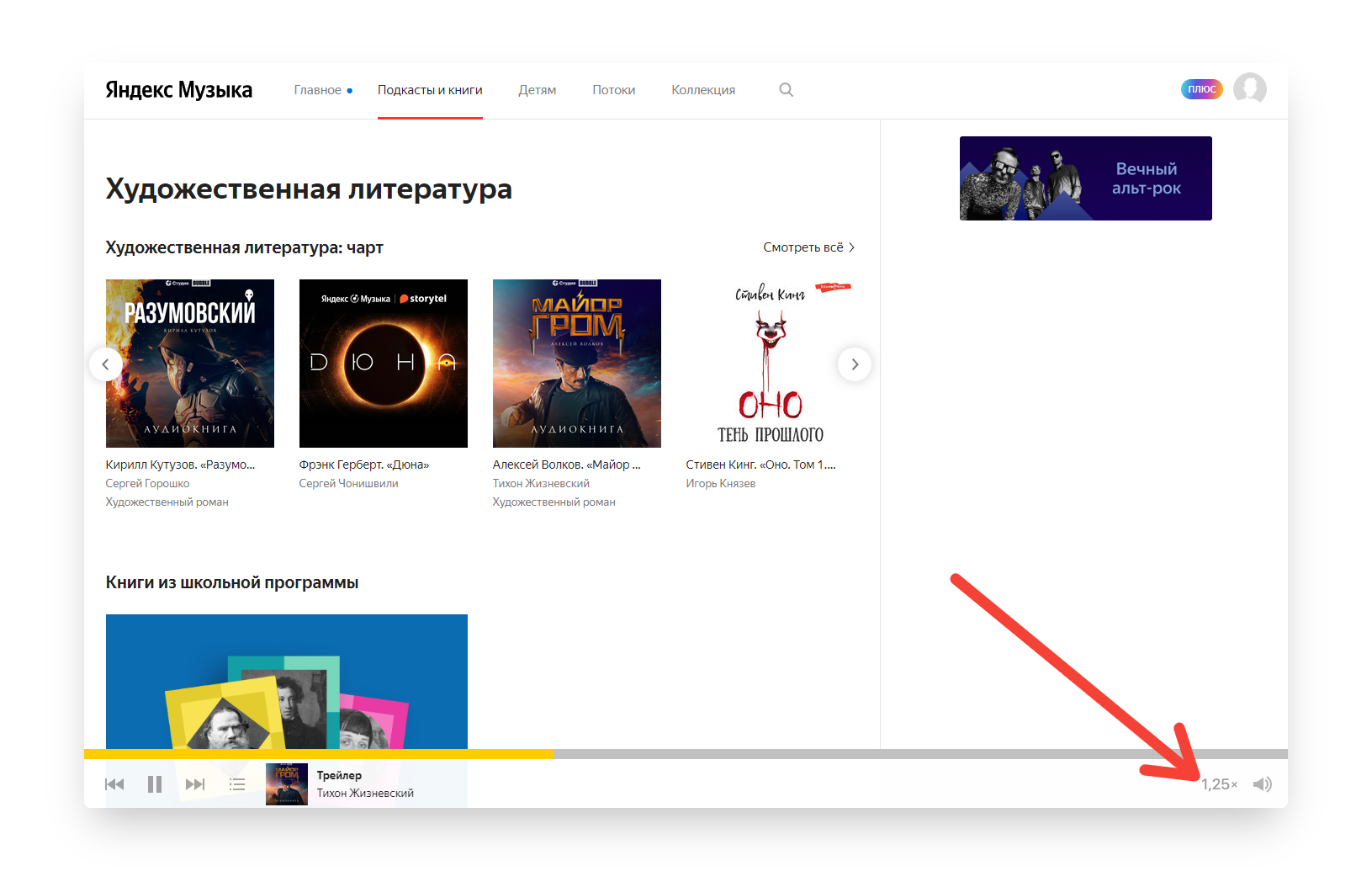Change the 1,25× playback speed

click(x=1219, y=784)
